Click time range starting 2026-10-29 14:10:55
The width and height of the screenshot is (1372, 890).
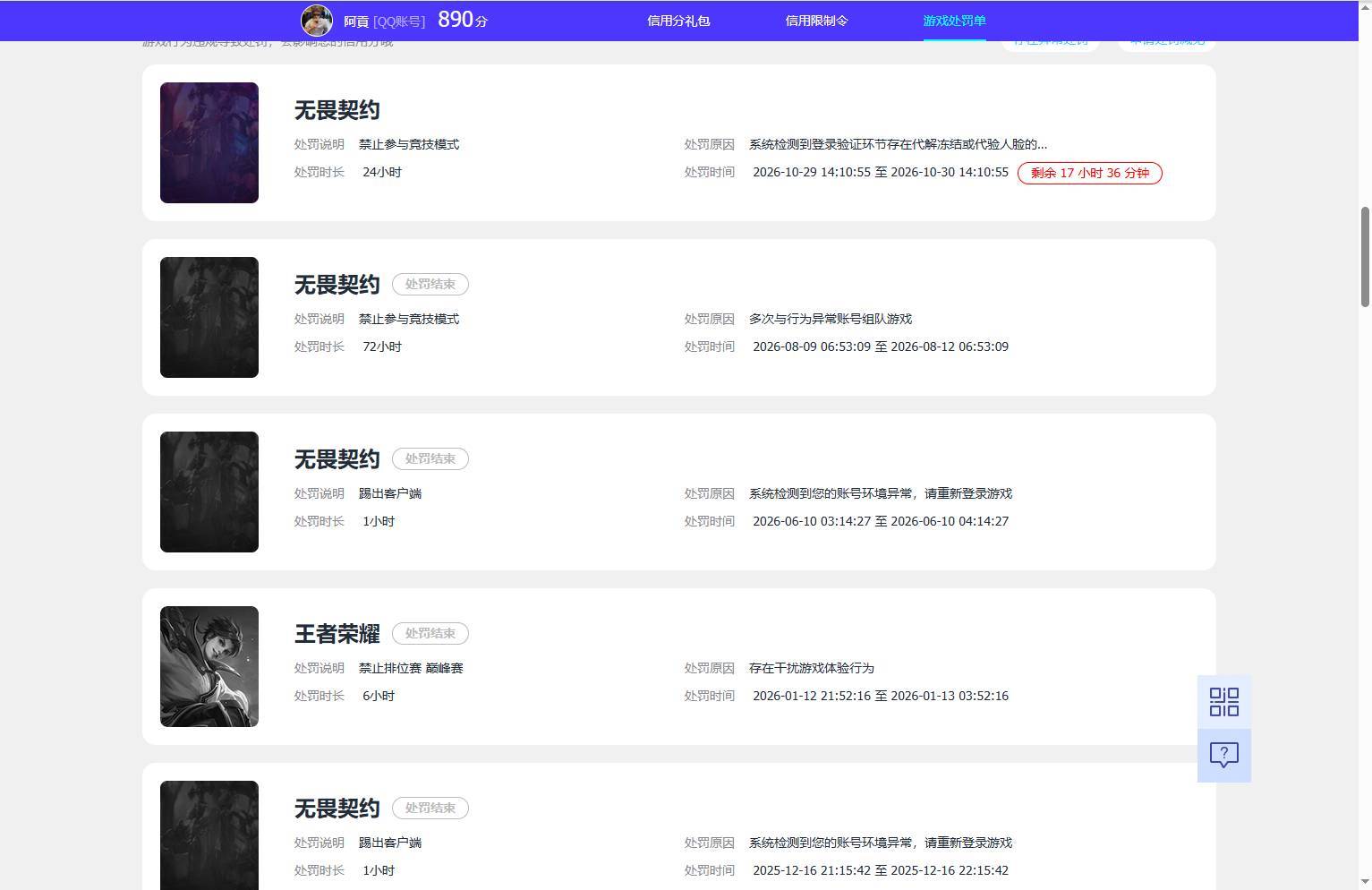coord(881,172)
